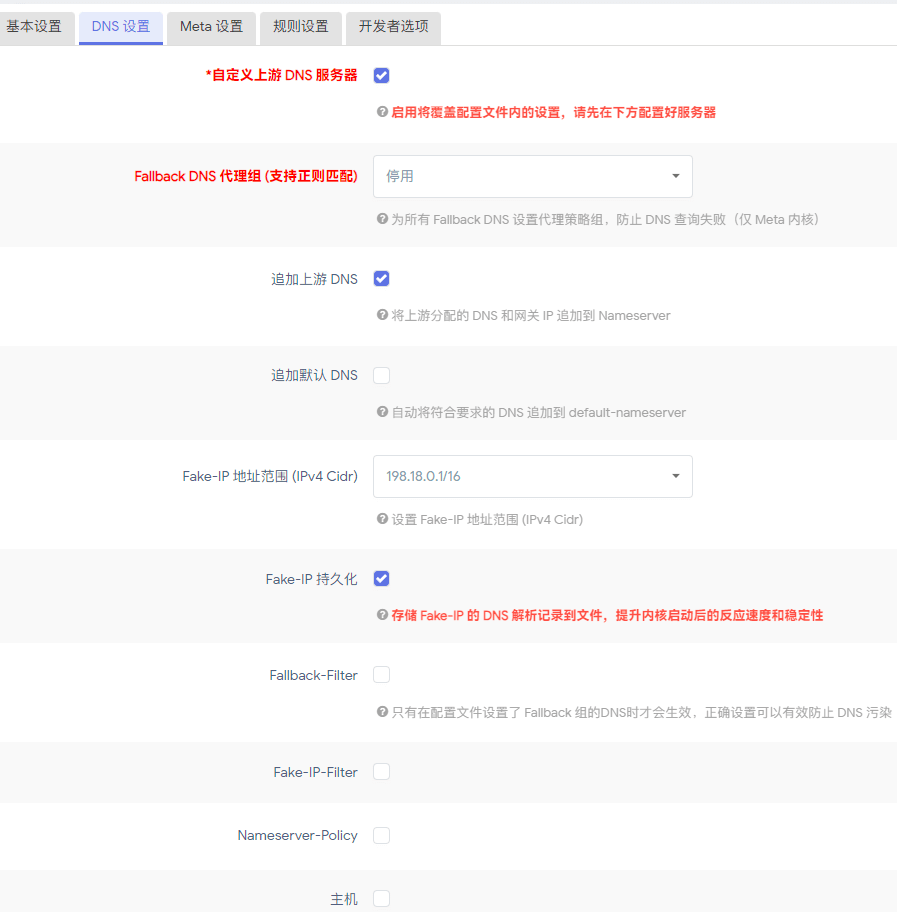Enable Nameserver-Policy checkbox
The image size is (897, 912).
(x=381, y=835)
